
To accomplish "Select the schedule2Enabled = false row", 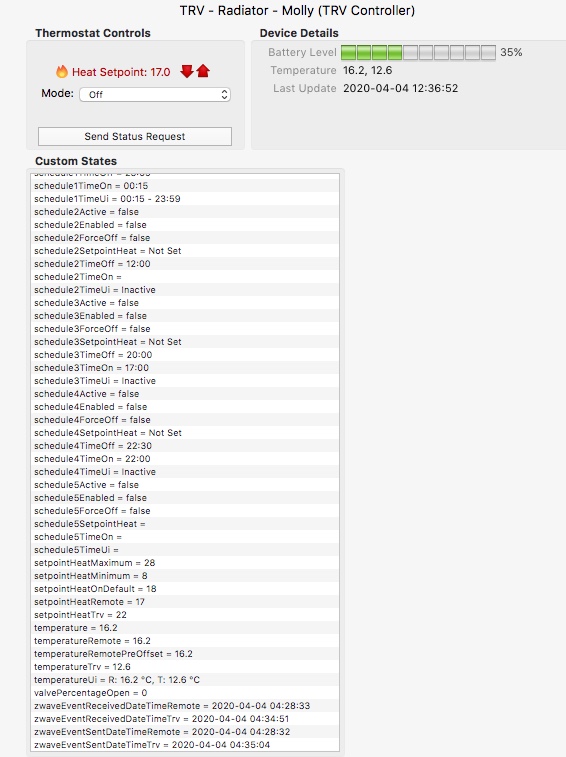I will (x=185, y=225).
